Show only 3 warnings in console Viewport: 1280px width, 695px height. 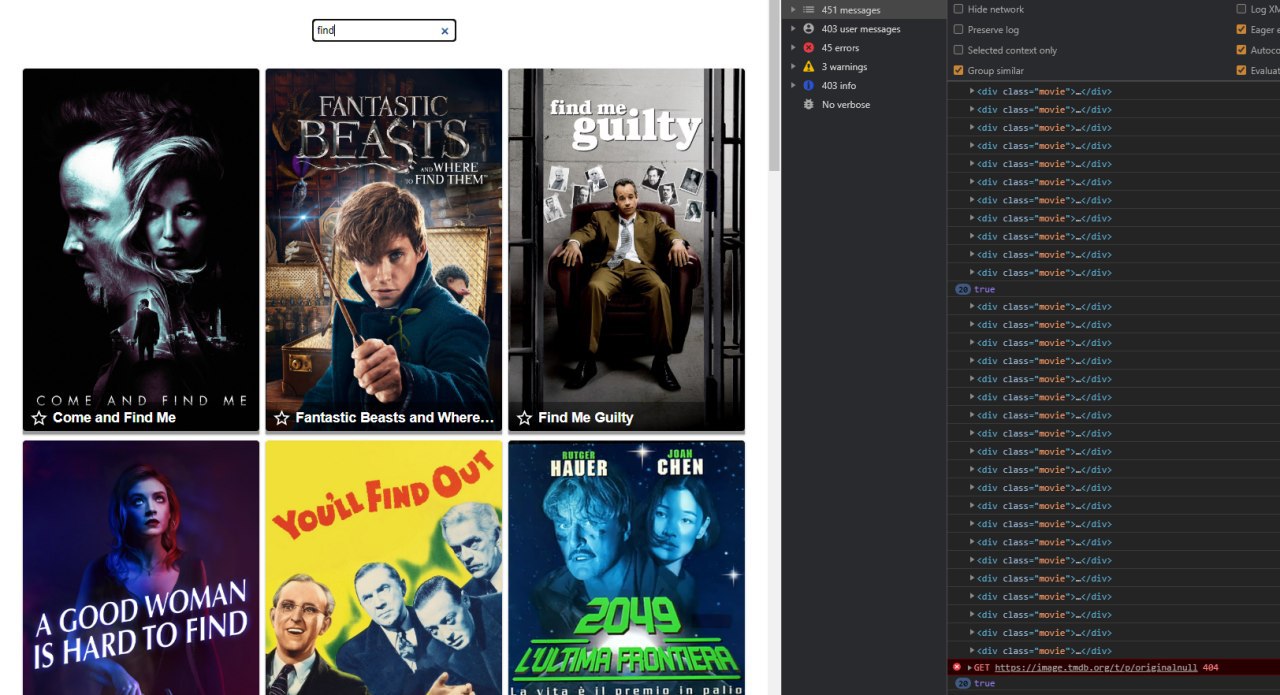click(x=864, y=67)
